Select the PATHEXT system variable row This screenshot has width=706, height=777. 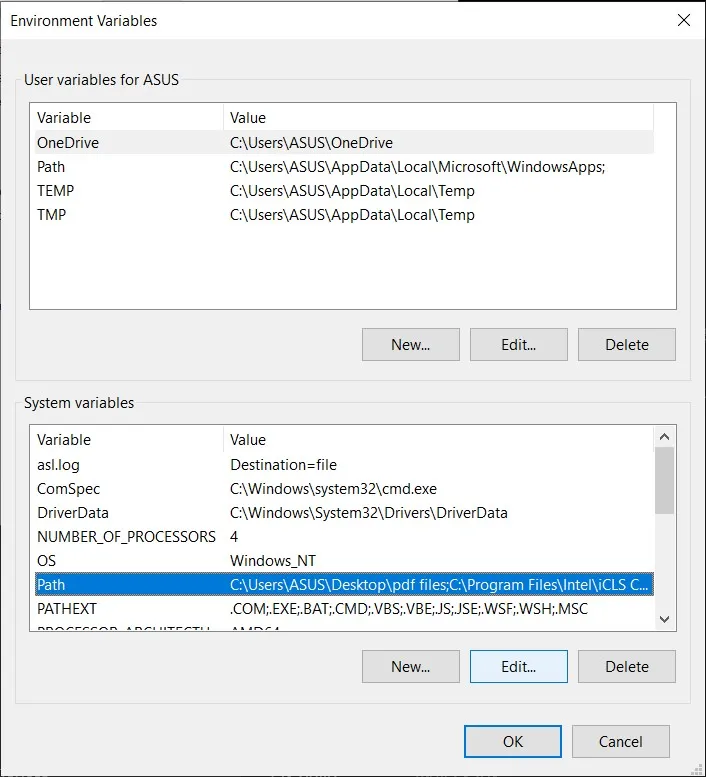(67, 608)
